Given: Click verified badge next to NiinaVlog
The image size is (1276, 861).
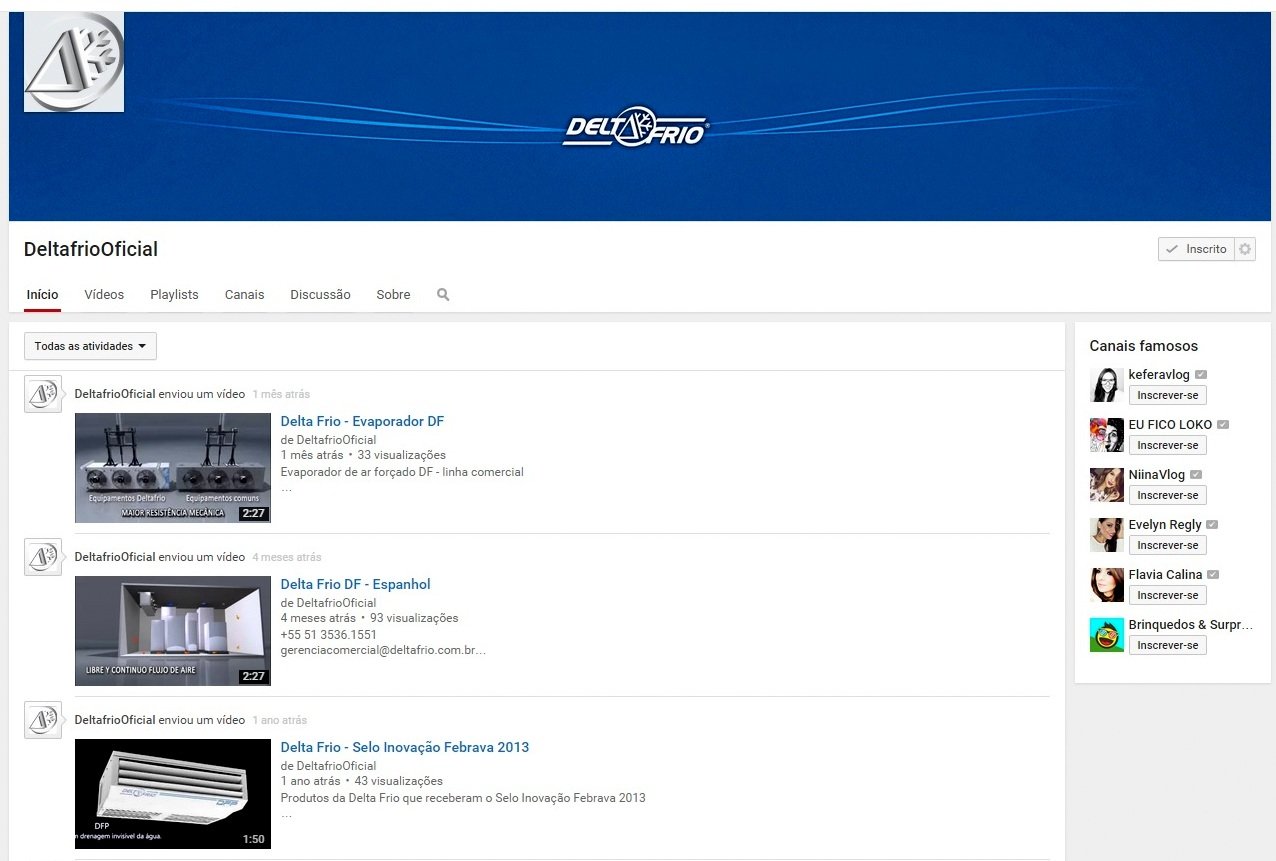Looking at the screenshot, I should [1196, 475].
